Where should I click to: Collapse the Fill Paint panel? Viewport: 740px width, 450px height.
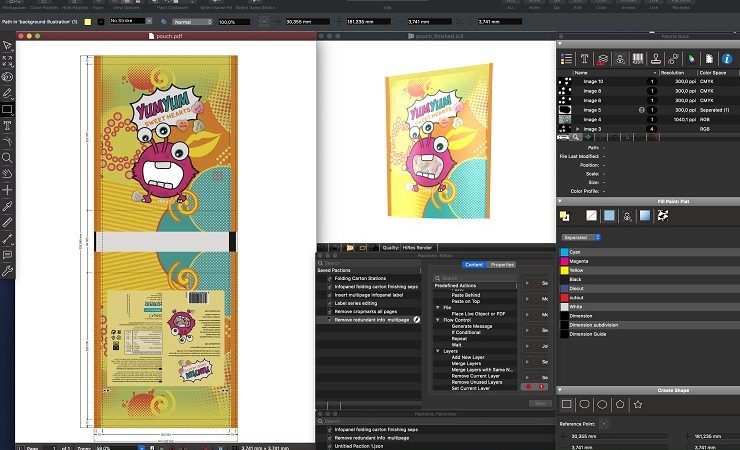click(x=560, y=201)
